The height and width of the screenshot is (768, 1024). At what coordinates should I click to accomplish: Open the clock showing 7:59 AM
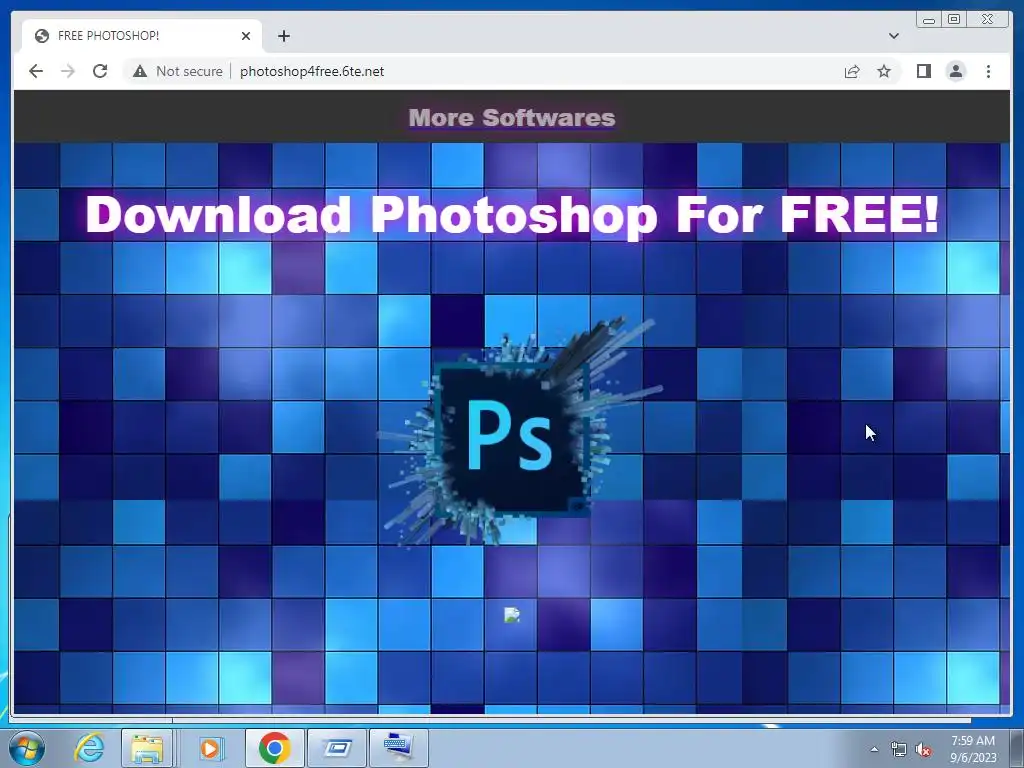point(973,749)
